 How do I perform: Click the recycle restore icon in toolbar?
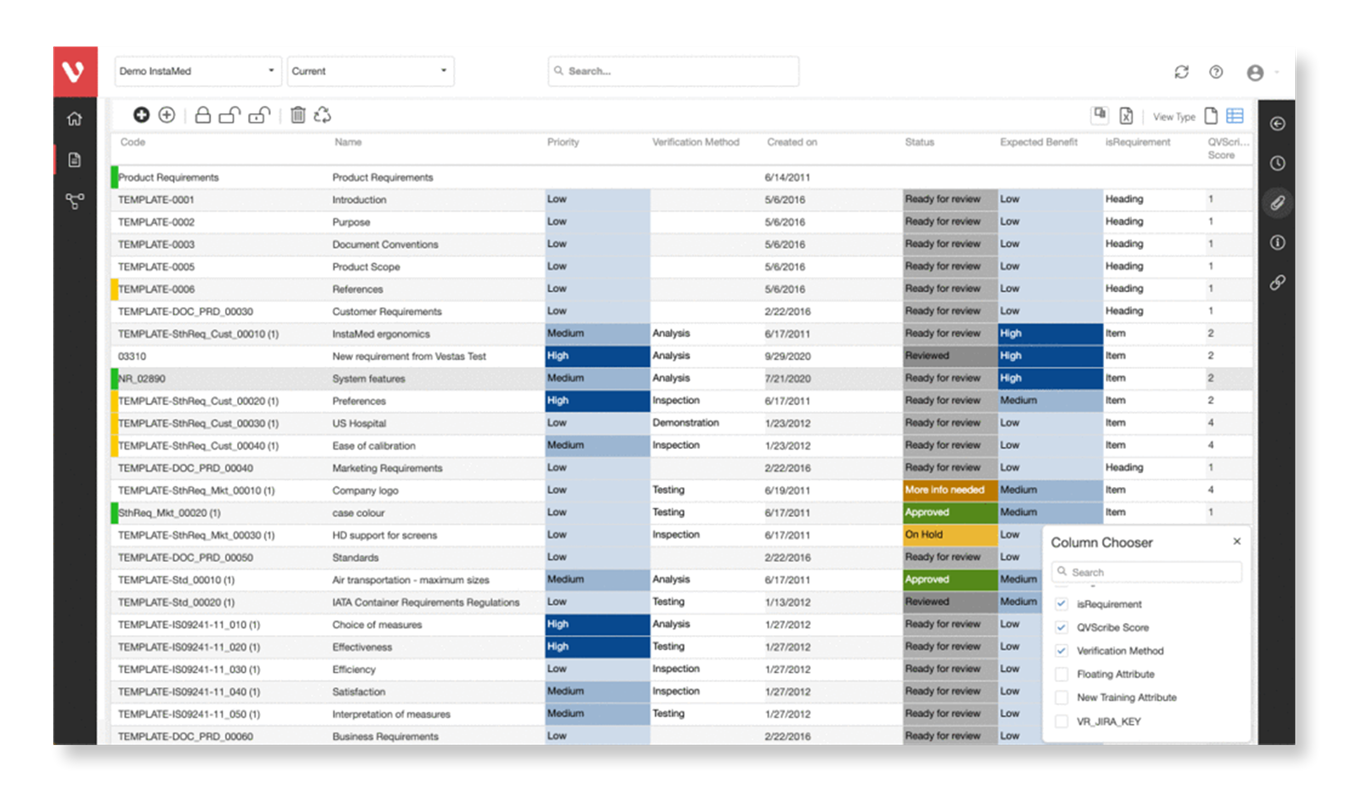(x=322, y=115)
